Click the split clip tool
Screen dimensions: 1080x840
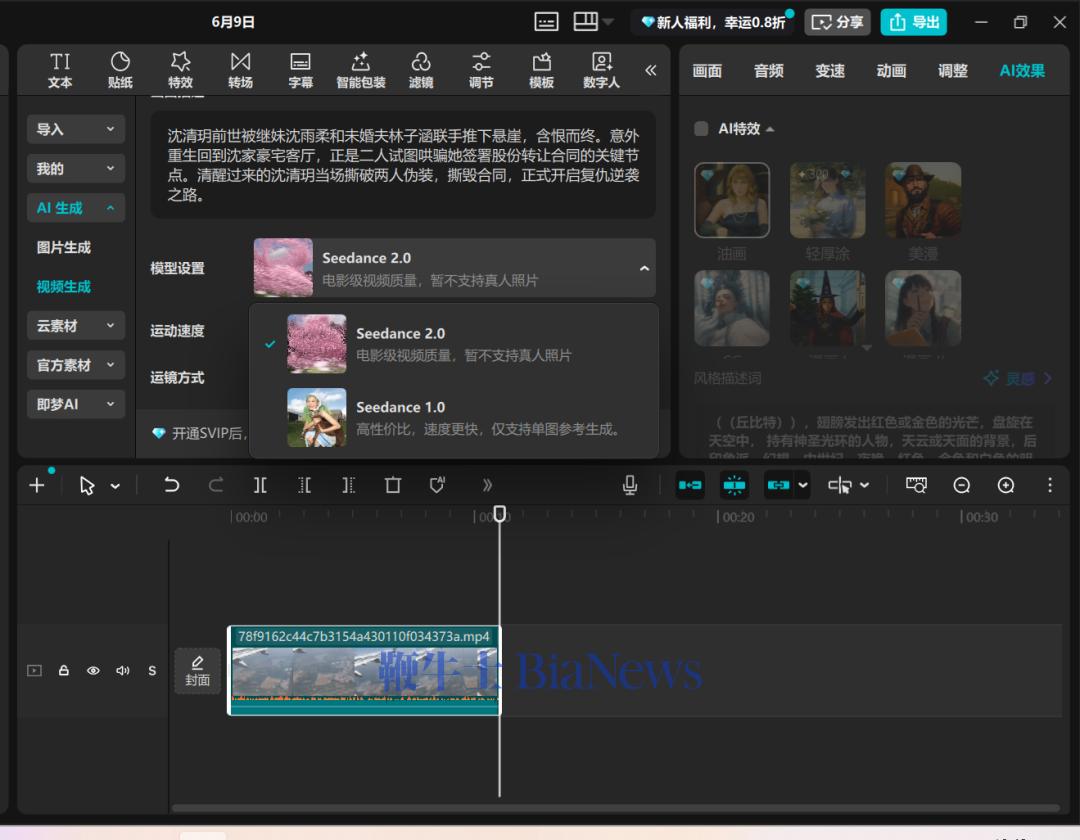point(260,485)
